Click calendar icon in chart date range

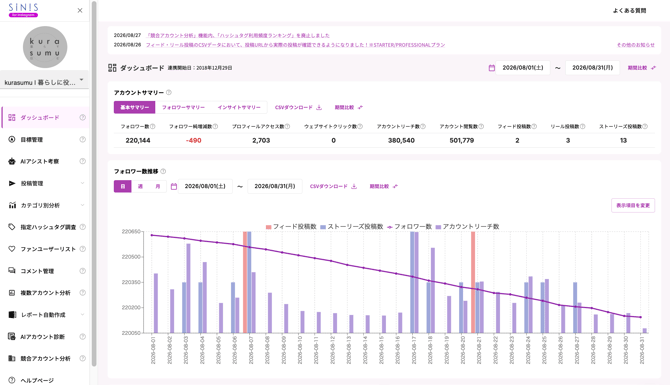(x=174, y=187)
